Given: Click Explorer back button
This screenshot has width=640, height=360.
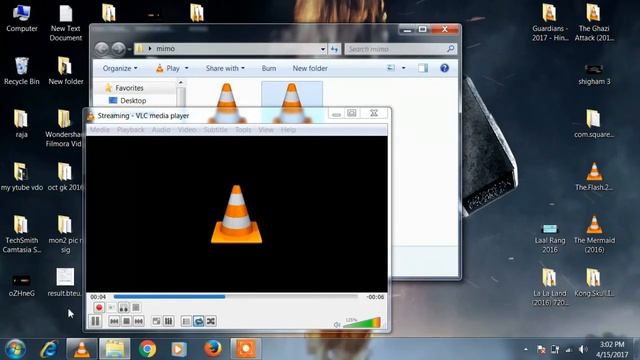Looking at the screenshot, I should click(102, 49).
